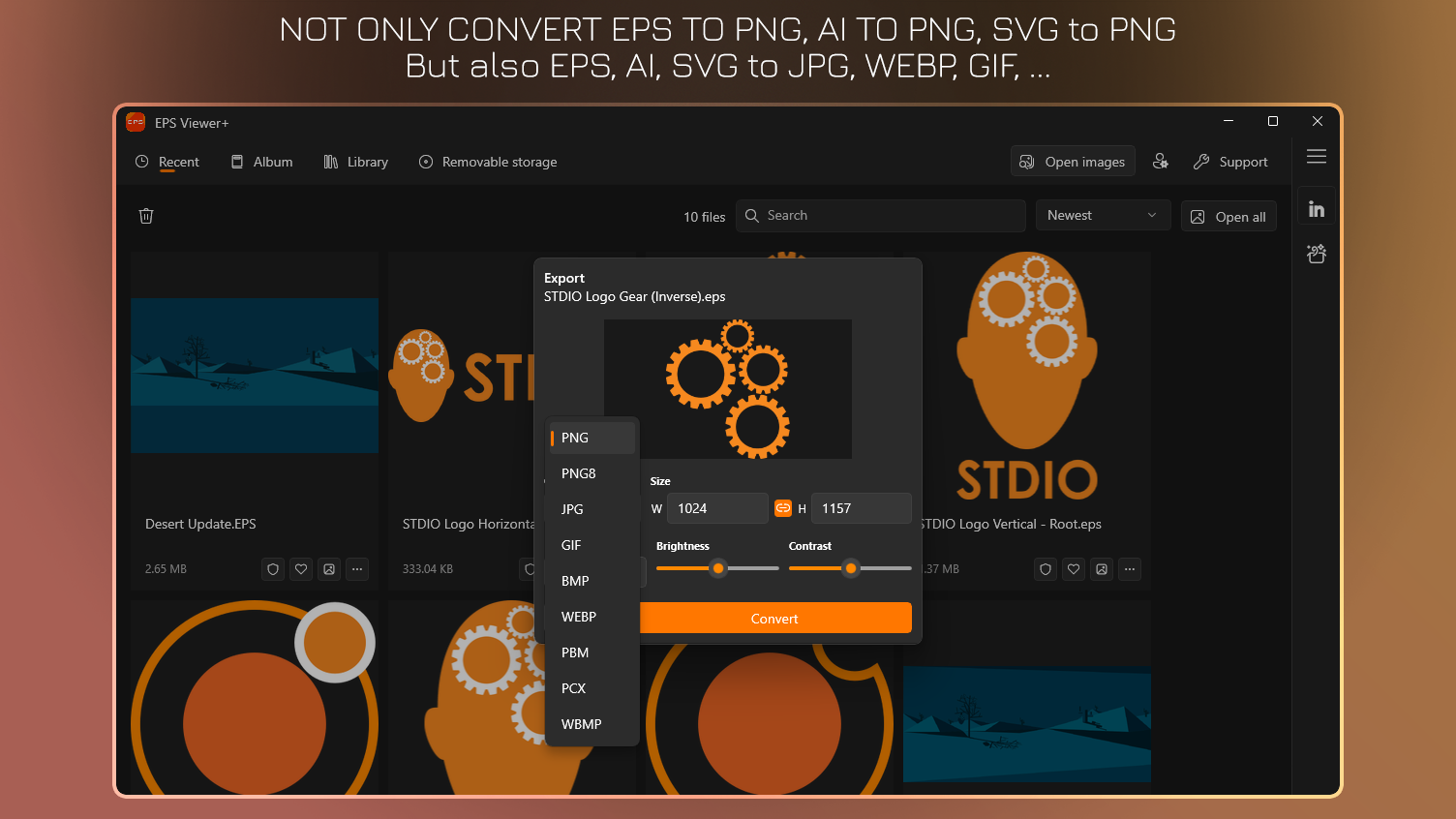Image resolution: width=1456 pixels, height=819 pixels.
Task: Choose PNG in the export format list
Action: 592,438
